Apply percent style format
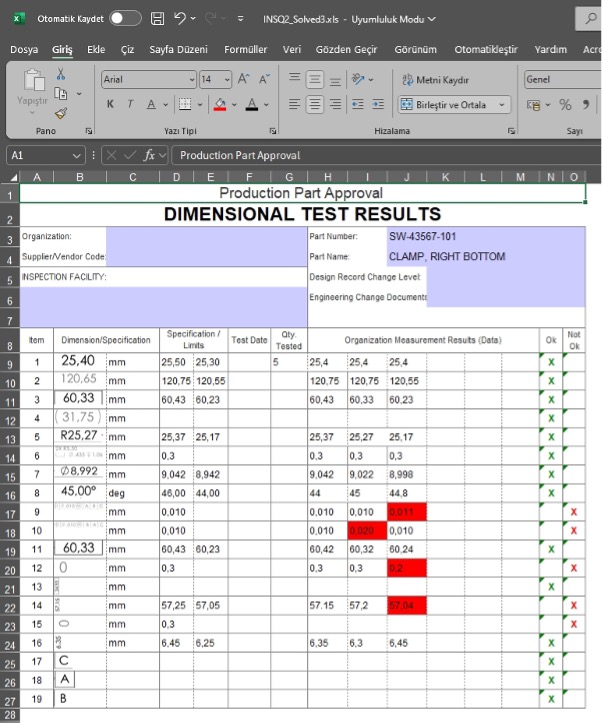 coord(565,105)
